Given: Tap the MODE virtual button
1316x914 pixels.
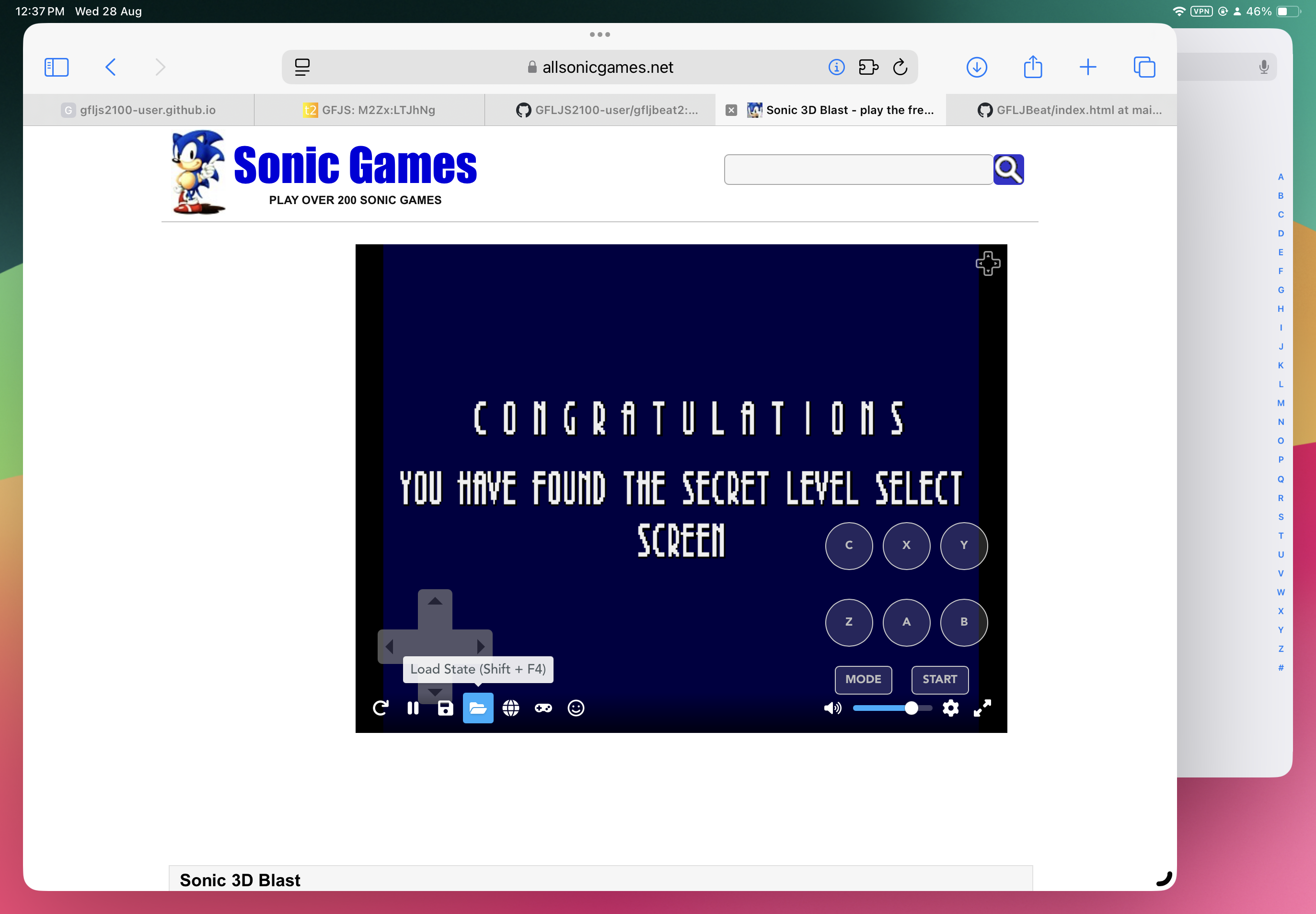Looking at the screenshot, I should point(864,679).
